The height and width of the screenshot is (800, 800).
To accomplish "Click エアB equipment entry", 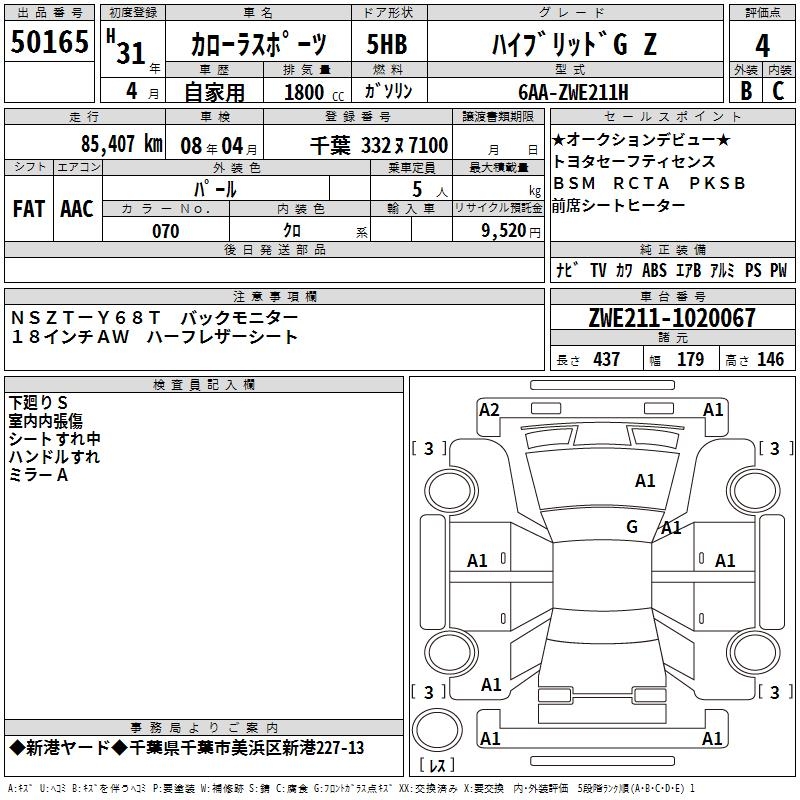I will click(x=689, y=270).
